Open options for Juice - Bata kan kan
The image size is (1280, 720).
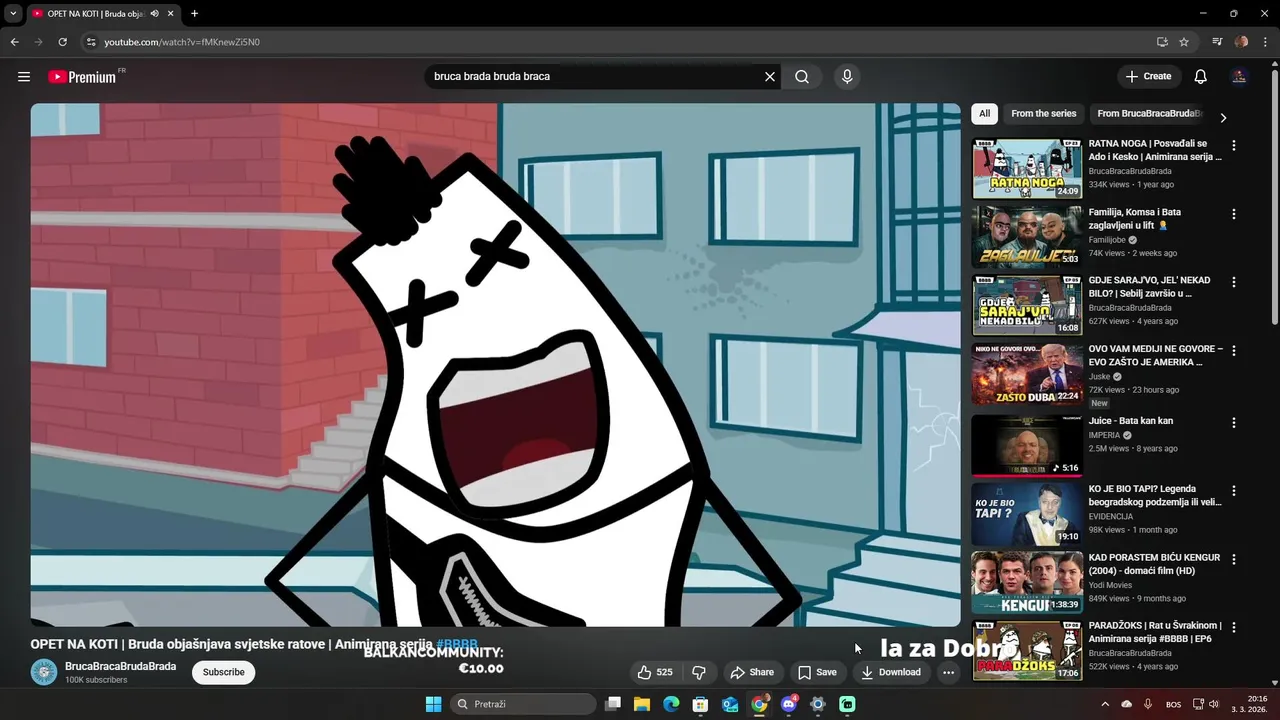pos(1233,422)
